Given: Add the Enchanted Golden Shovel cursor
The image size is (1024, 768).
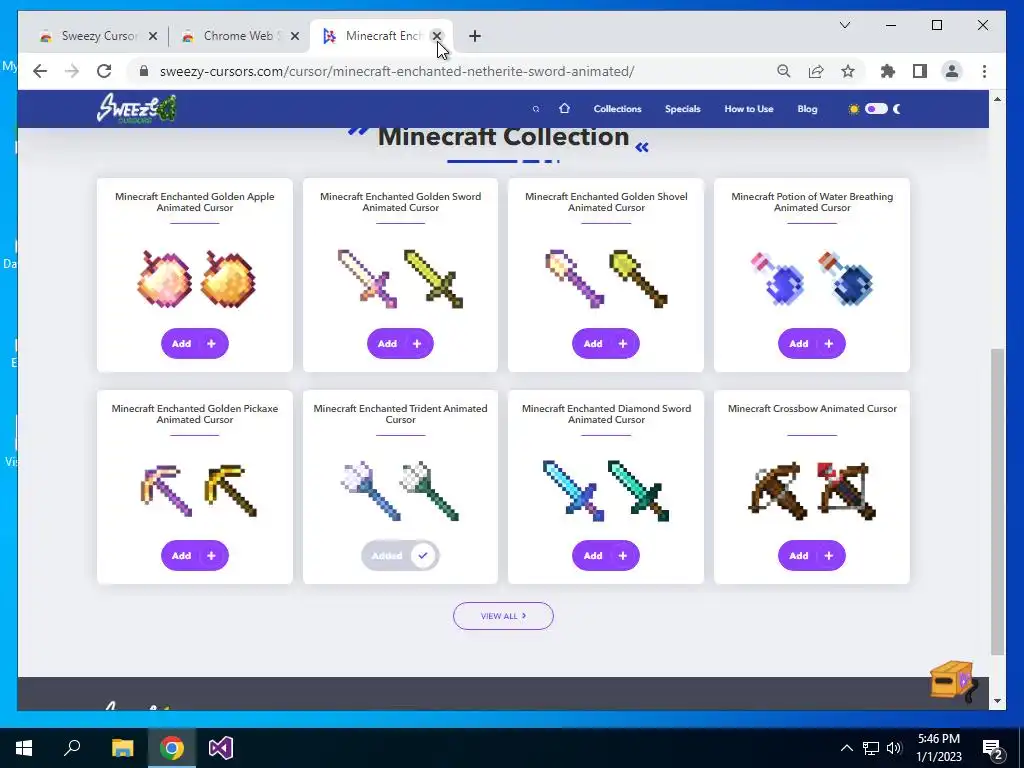Looking at the screenshot, I should [x=606, y=344].
